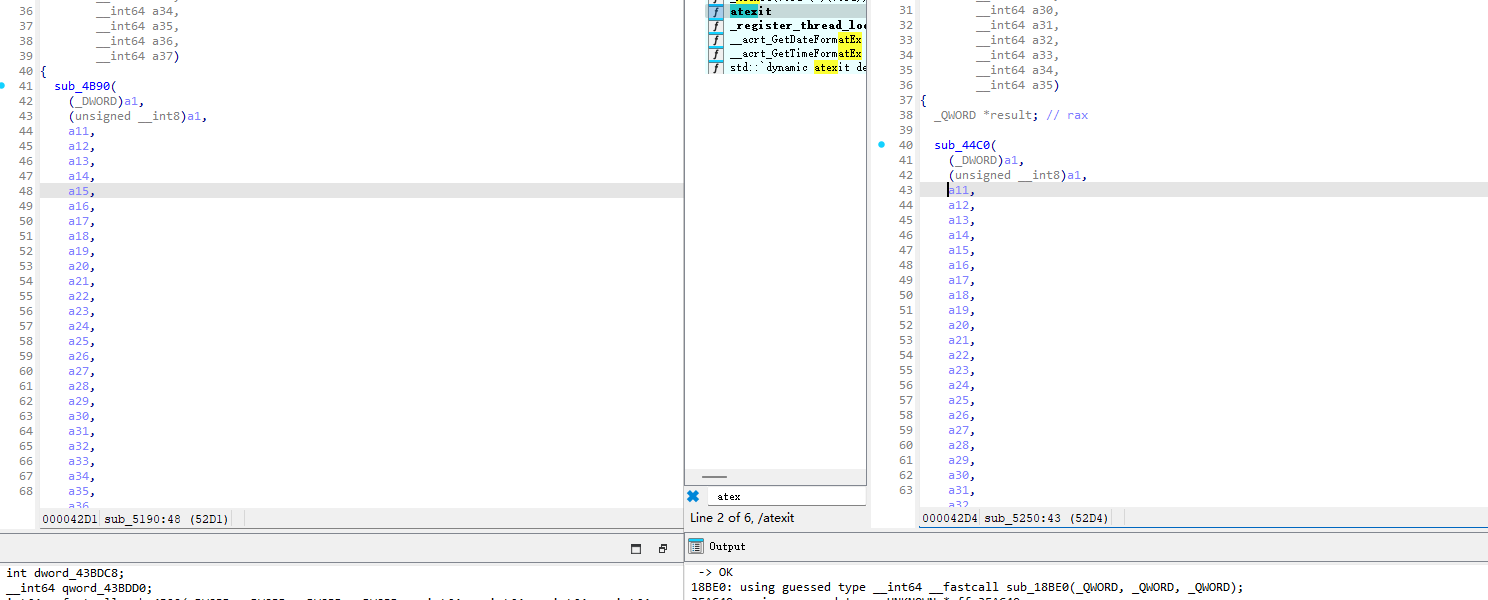Click the __acrt_GetTimeFormatEx function icon
The image size is (1488, 600).
pos(716,54)
